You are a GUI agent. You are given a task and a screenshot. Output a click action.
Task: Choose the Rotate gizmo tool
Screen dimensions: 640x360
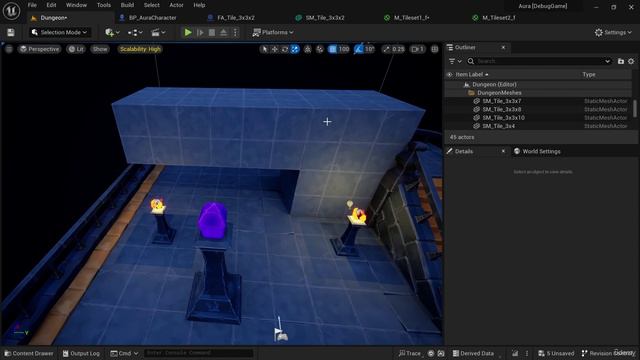click(x=285, y=49)
